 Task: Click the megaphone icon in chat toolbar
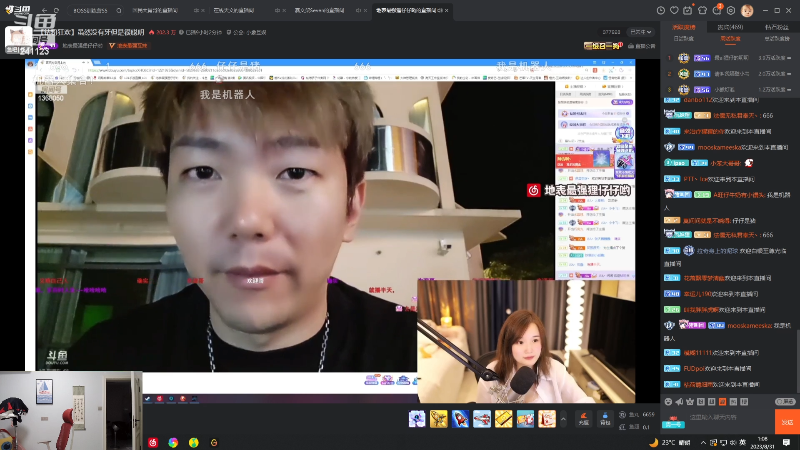pos(679,402)
